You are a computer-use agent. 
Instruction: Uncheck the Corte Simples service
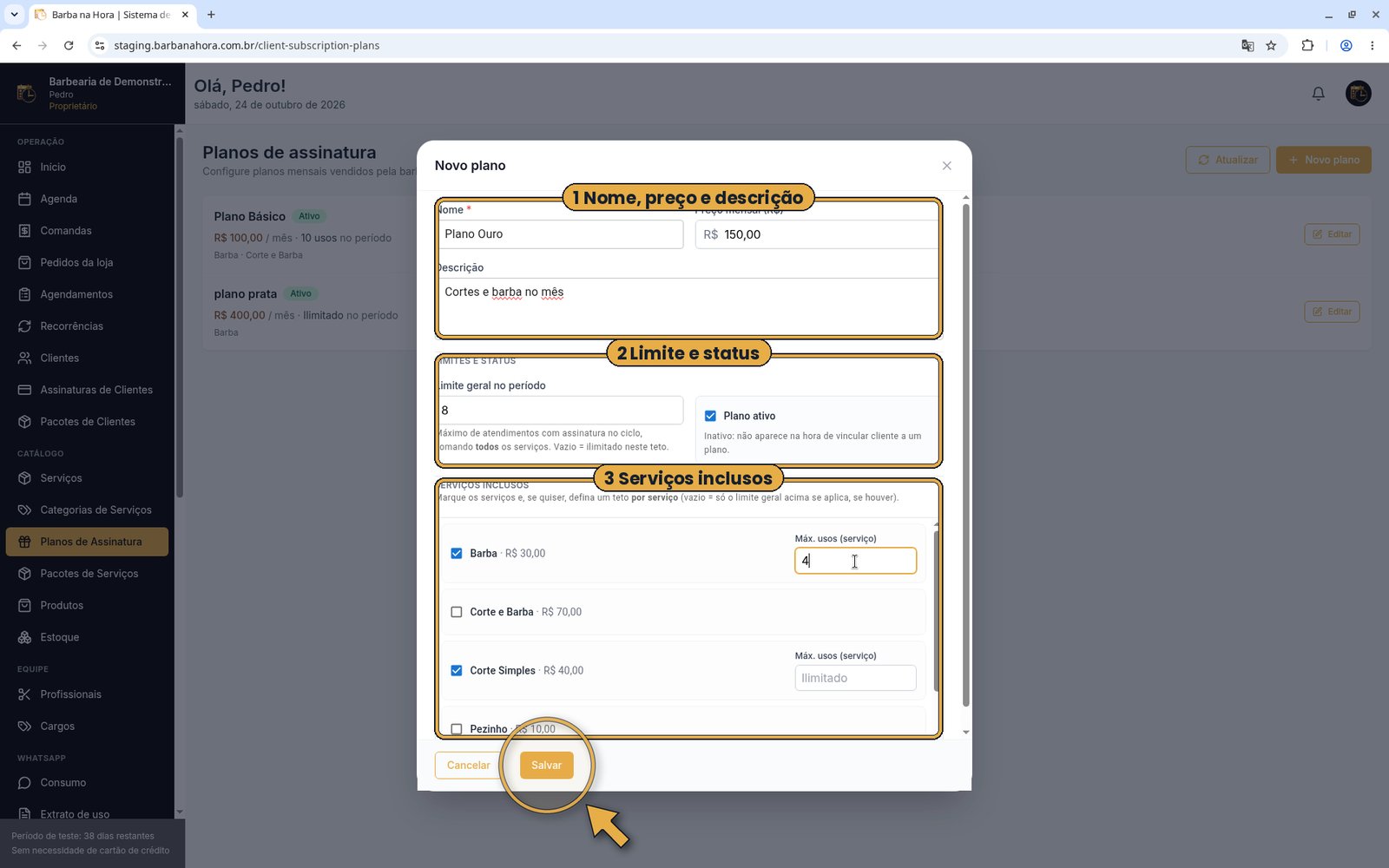coord(457,670)
